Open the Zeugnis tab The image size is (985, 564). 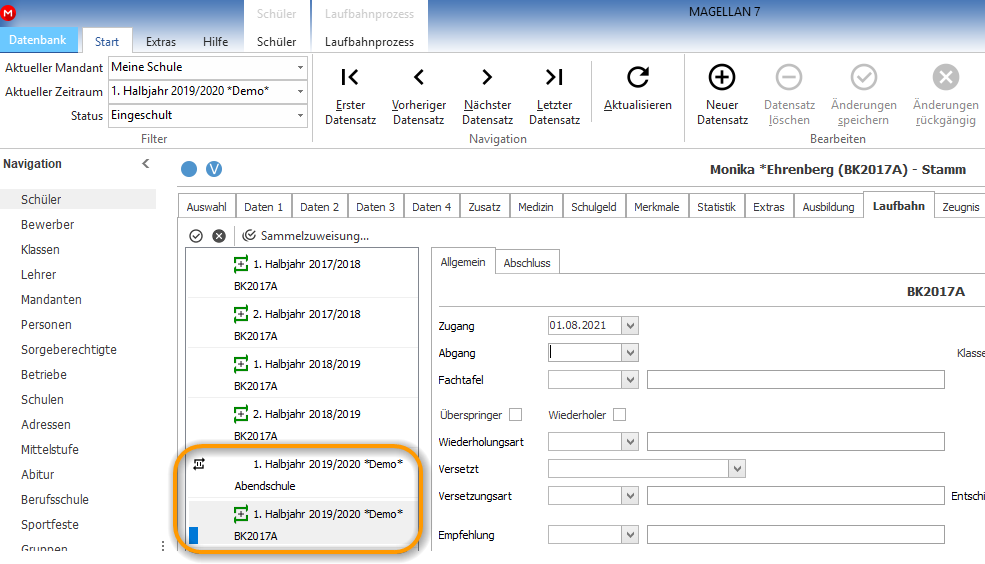[961, 207]
